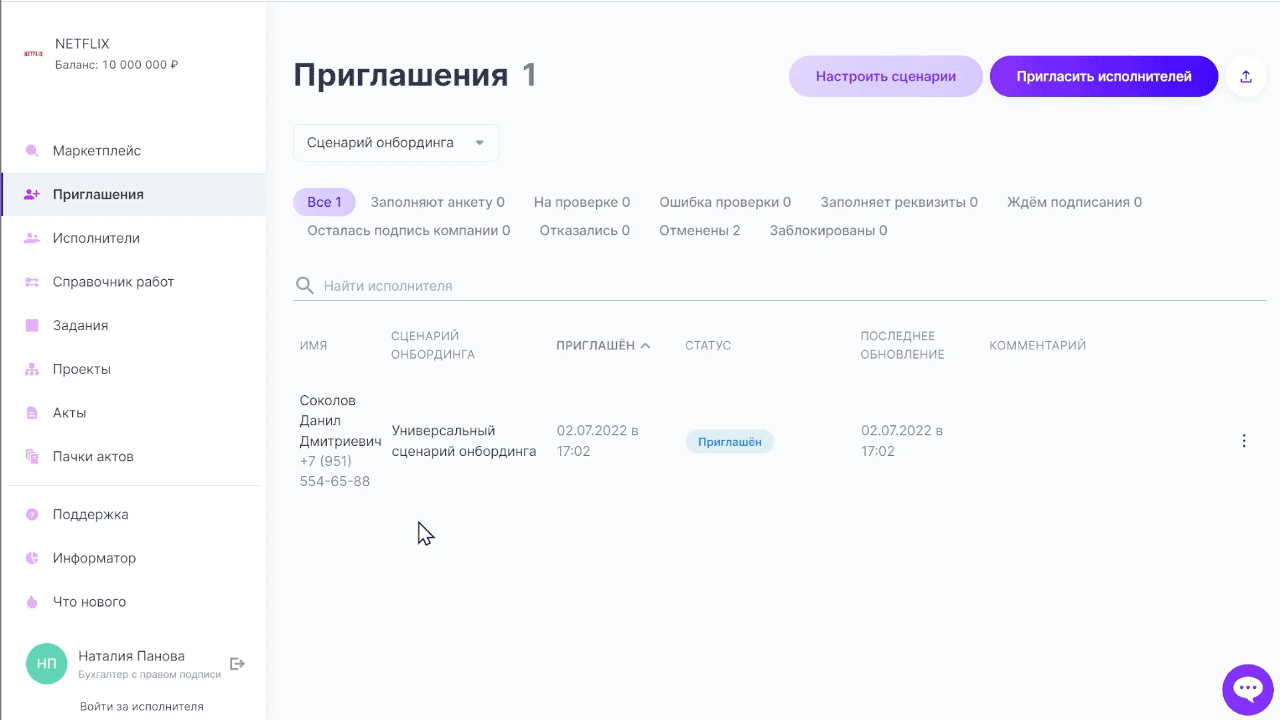The width and height of the screenshot is (1280, 720).
Task: Click the Информатор pie chart icon
Action: pos(32,558)
